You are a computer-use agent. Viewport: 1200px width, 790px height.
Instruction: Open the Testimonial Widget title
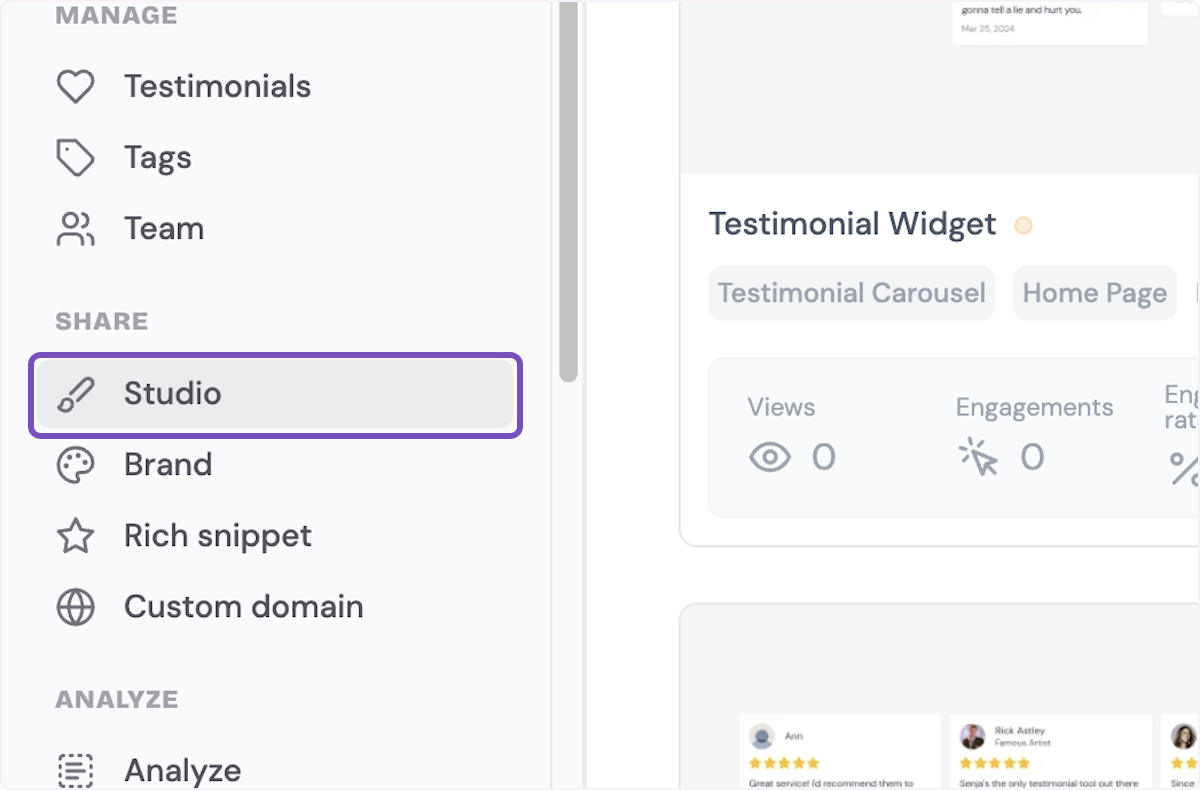[852, 224]
